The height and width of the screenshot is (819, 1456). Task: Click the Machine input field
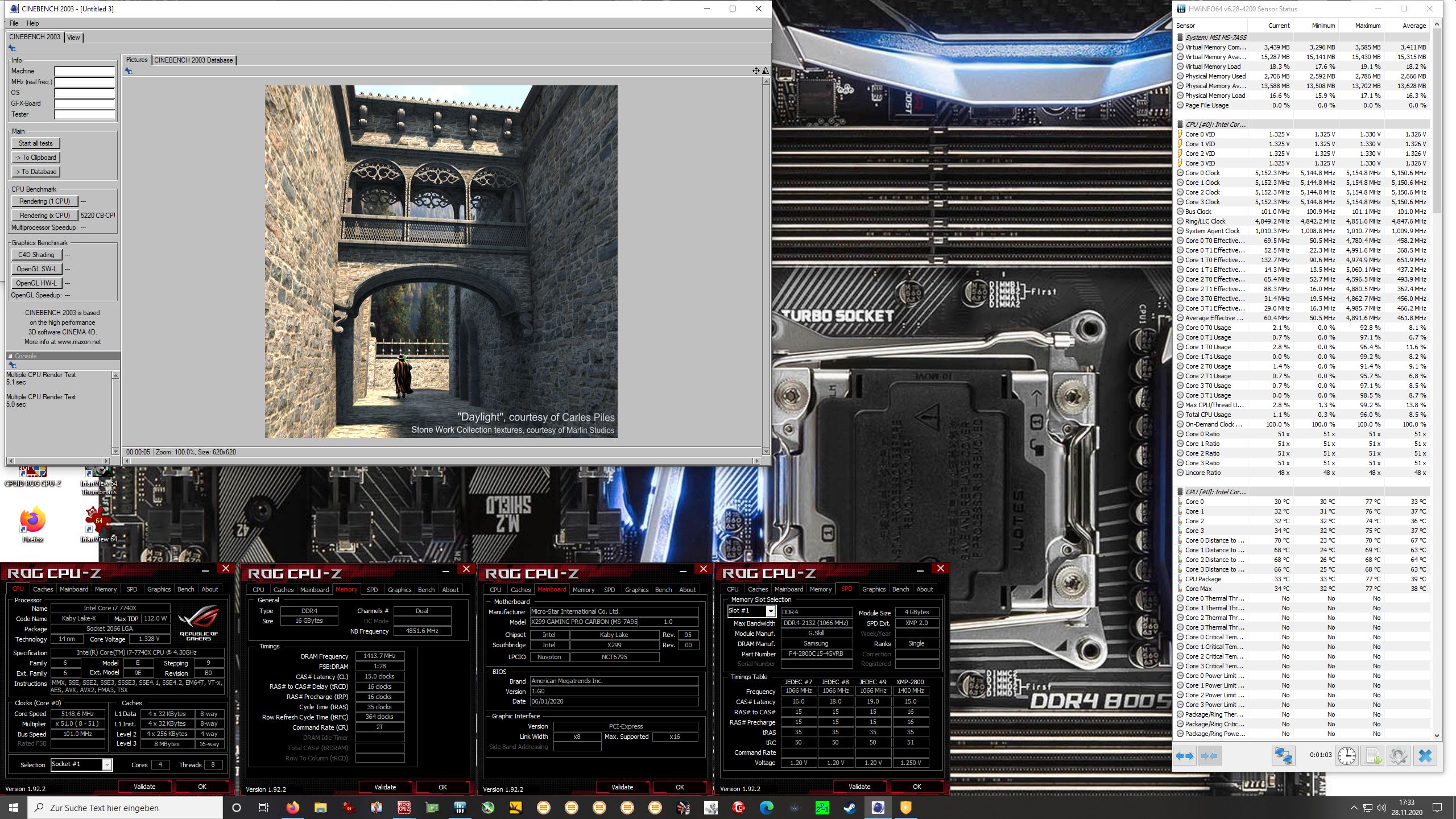tap(84, 71)
